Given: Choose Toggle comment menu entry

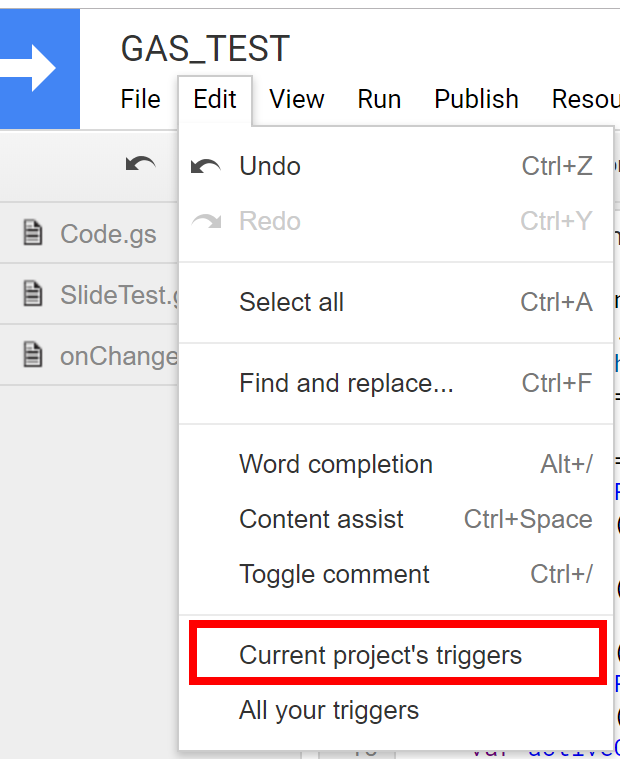Looking at the screenshot, I should pyautogui.click(x=396, y=575).
